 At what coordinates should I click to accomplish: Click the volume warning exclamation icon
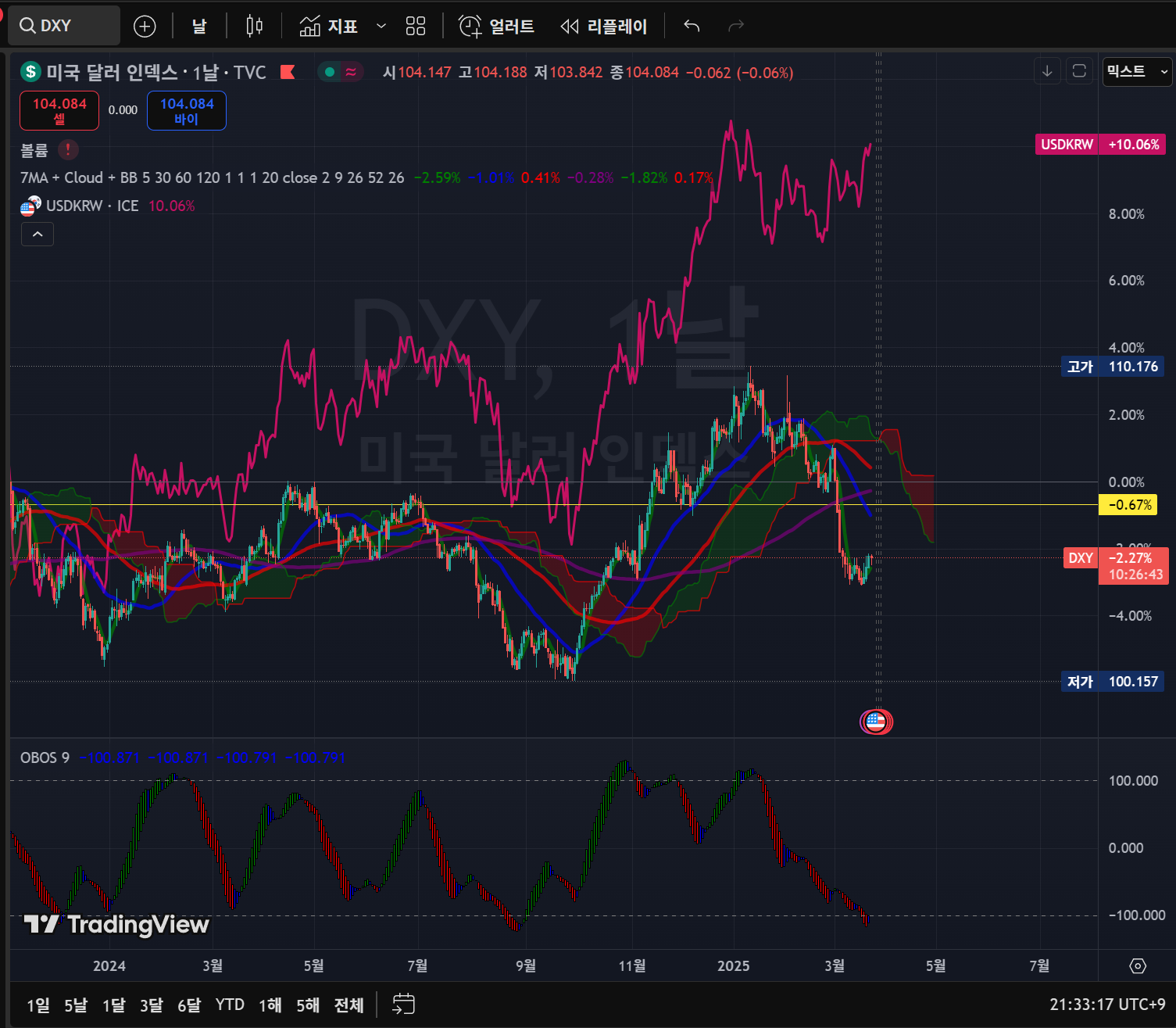68,149
